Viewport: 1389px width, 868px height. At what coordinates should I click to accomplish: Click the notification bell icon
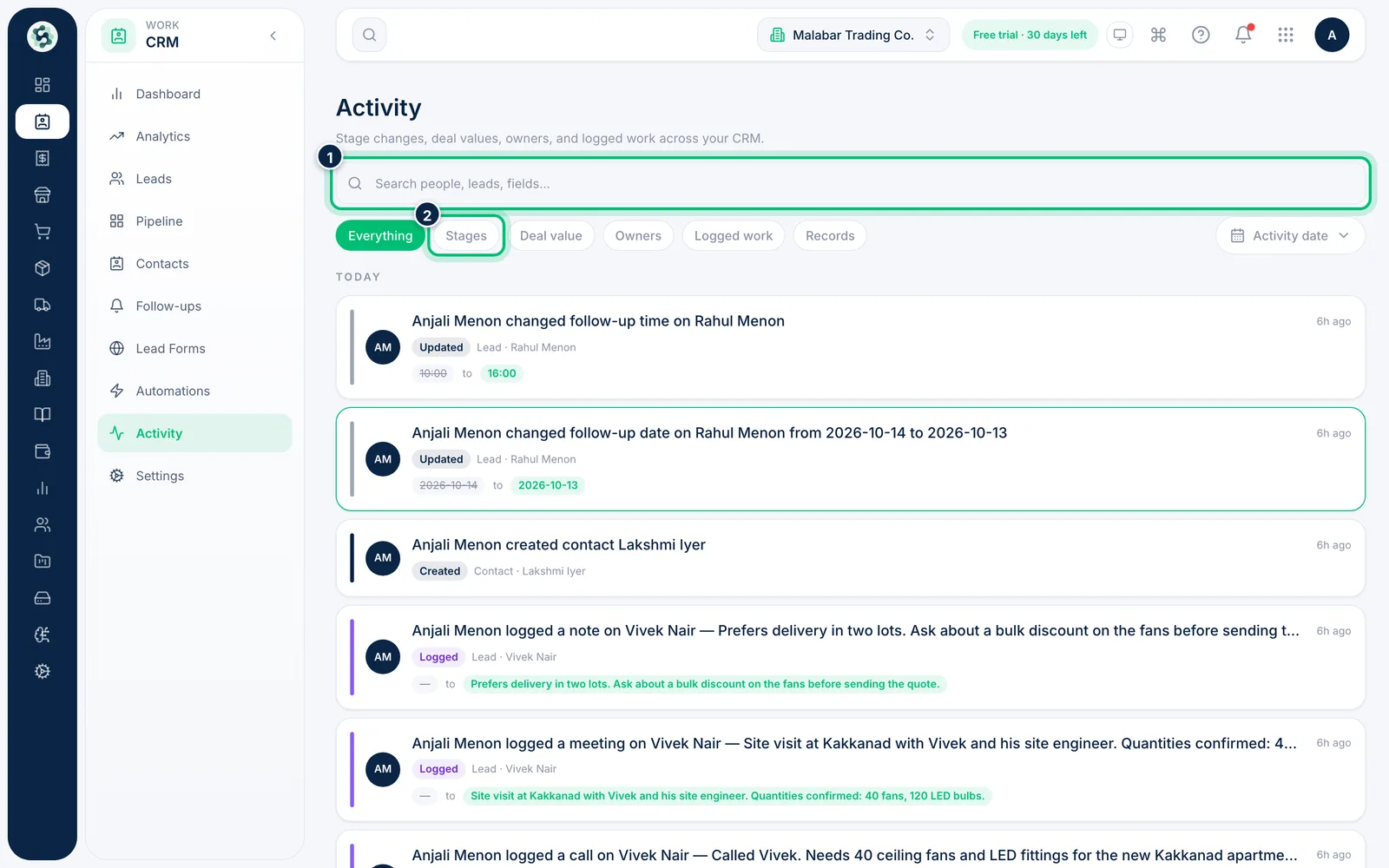[1243, 35]
